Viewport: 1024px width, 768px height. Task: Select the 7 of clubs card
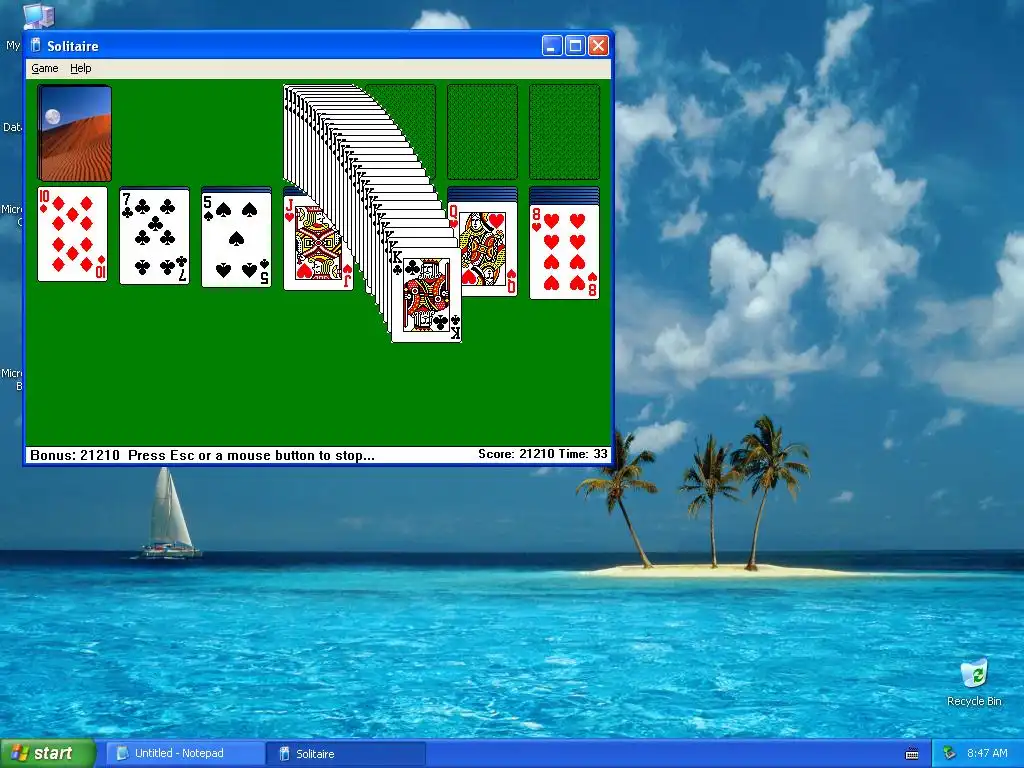[155, 236]
